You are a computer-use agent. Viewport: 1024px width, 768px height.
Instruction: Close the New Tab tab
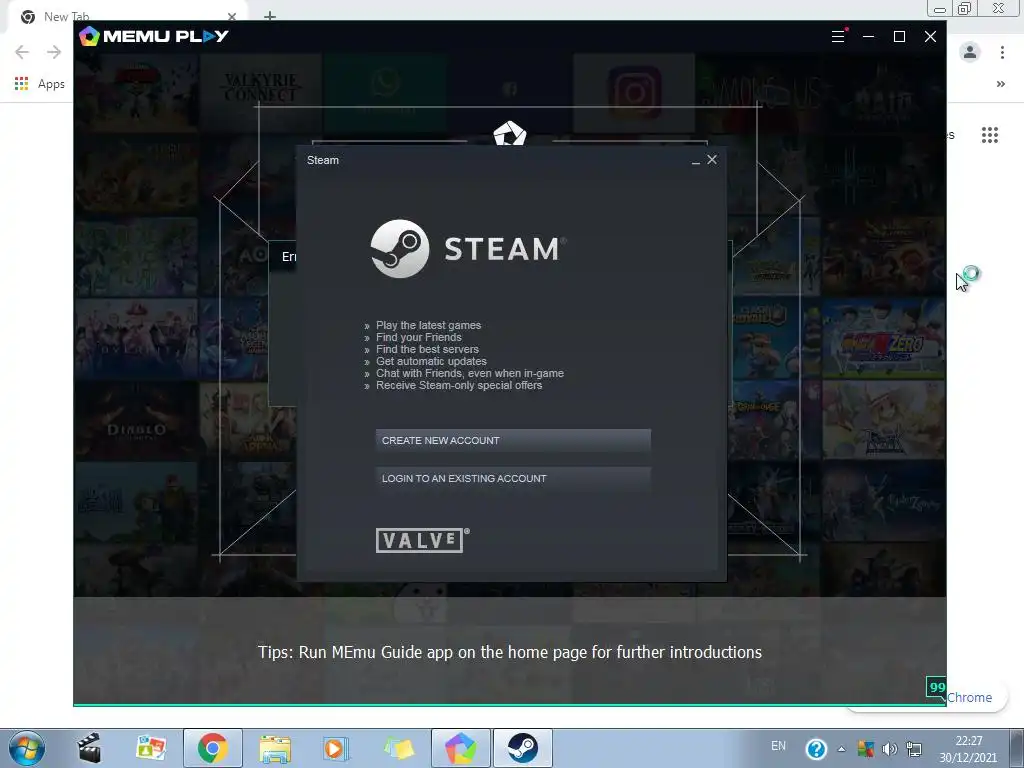(x=232, y=16)
